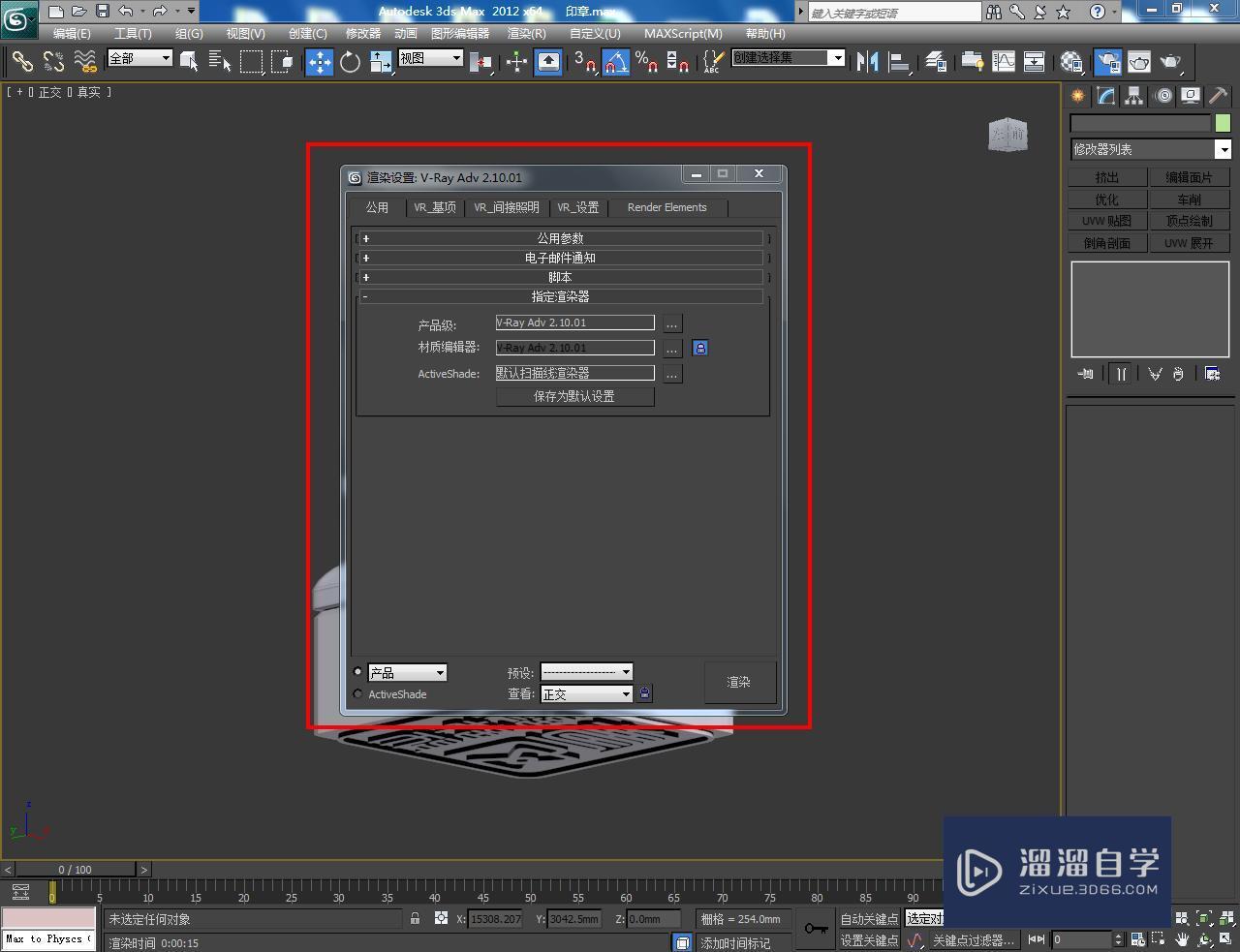
Task: Activate Select and Scale tool
Action: point(381,62)
